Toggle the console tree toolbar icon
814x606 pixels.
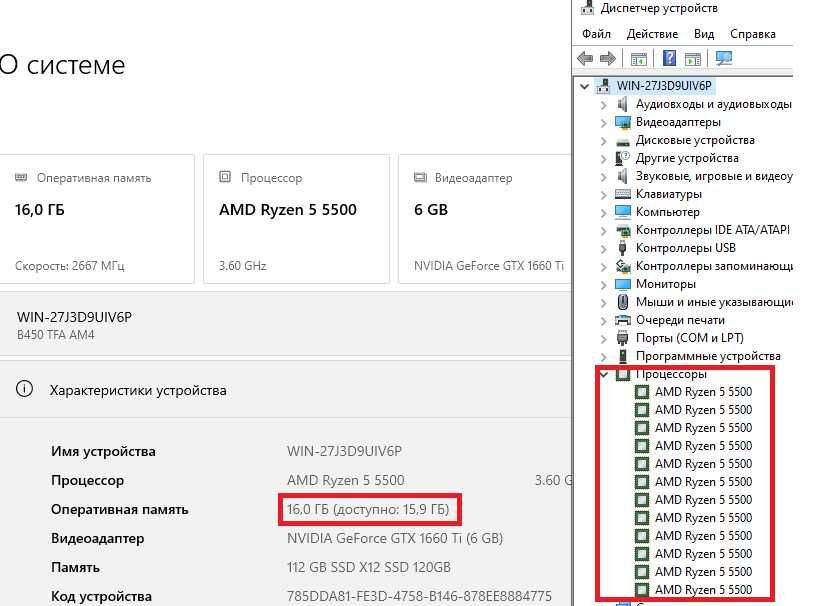[x=639, y=59]
